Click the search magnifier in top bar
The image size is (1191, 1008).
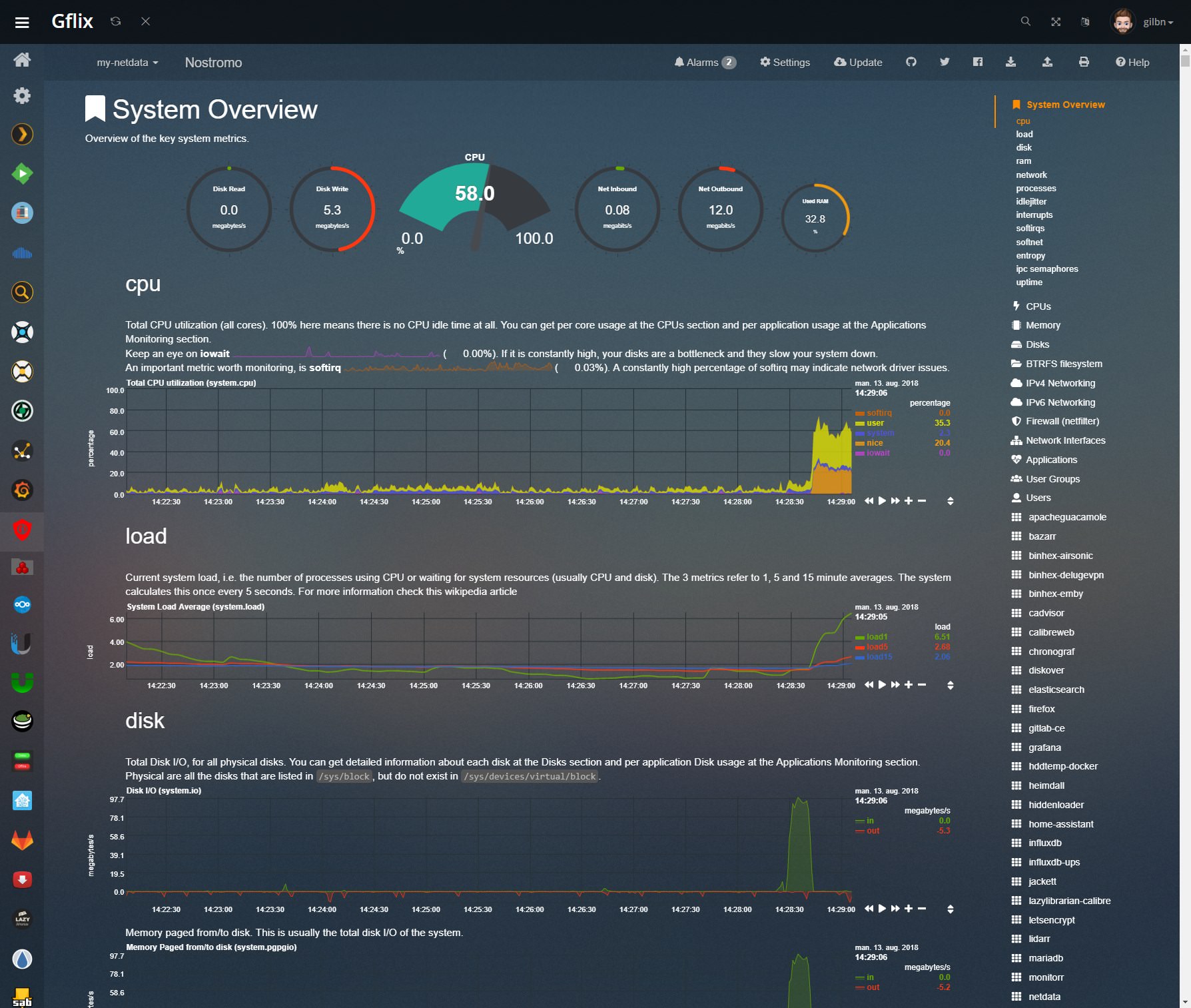(x=1026, y=22)
